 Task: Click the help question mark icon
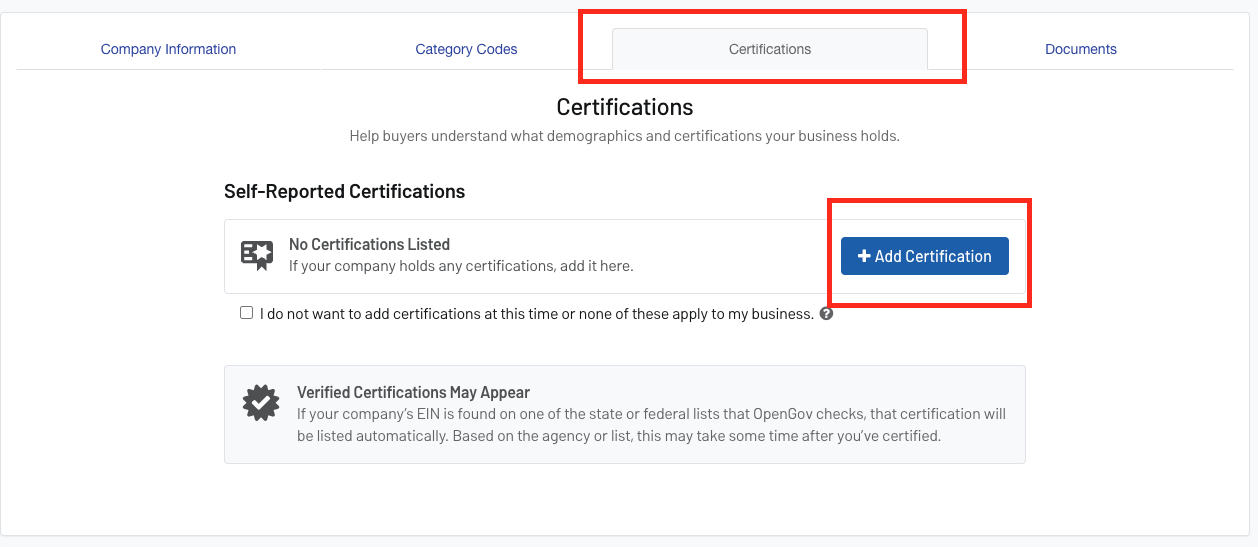click(827, 313)
